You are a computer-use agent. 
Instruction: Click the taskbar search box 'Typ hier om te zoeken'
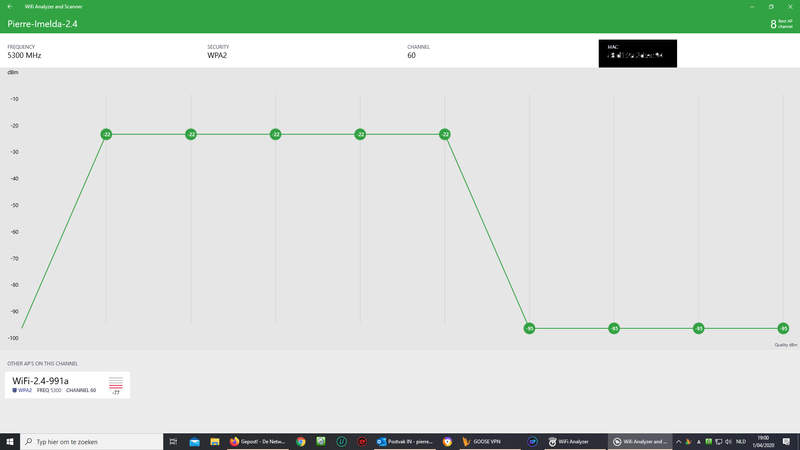(92, 442)
